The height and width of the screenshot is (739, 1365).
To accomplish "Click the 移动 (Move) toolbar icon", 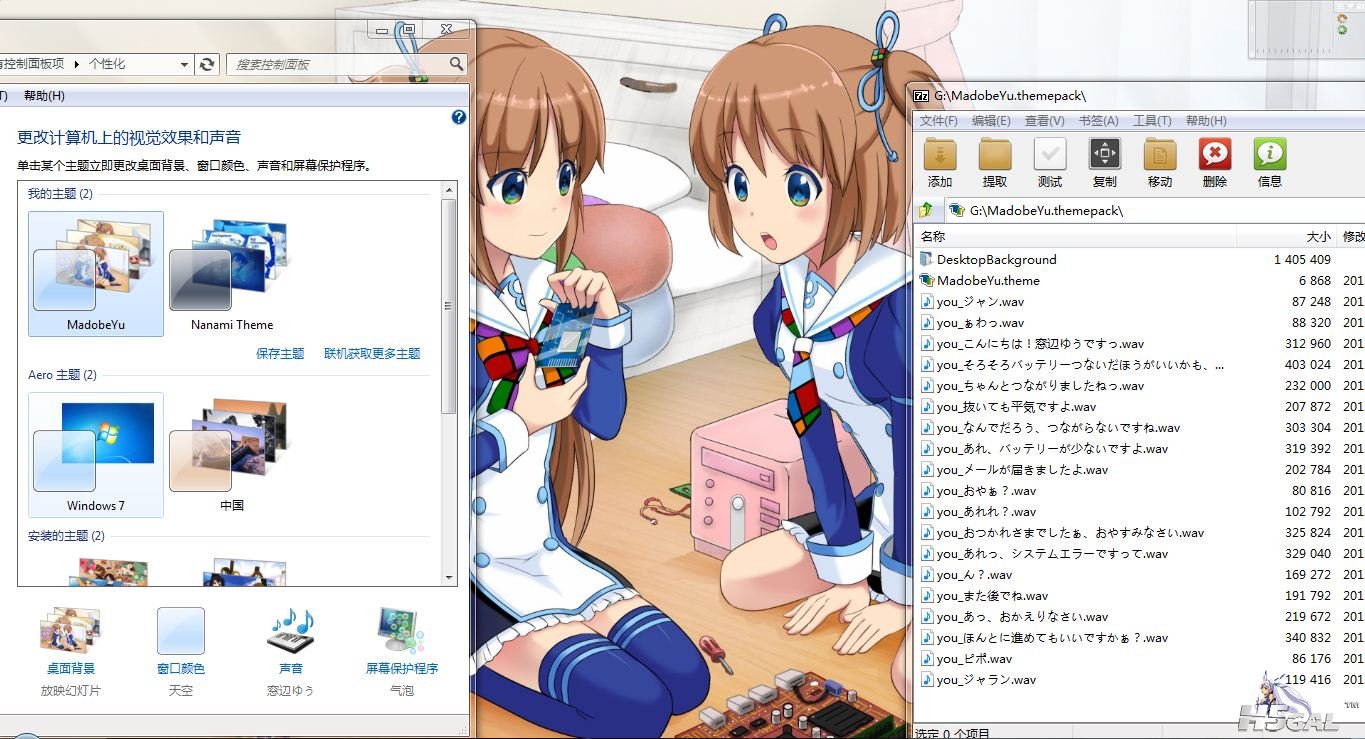I will (1160, 154).
